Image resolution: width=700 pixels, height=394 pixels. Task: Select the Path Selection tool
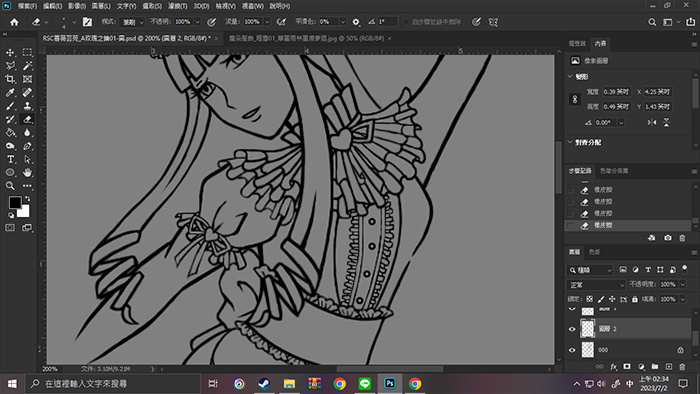click(27, 159)
